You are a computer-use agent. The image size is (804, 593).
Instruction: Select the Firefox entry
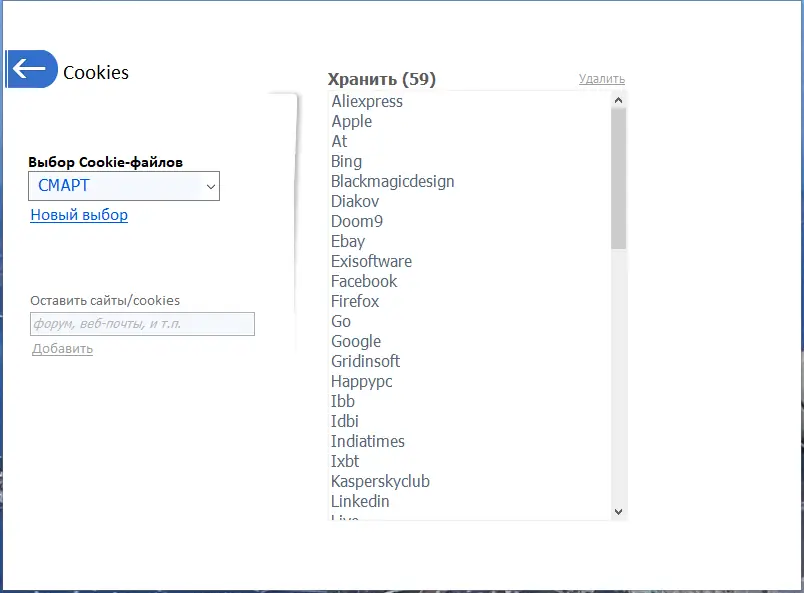point(355,302)
